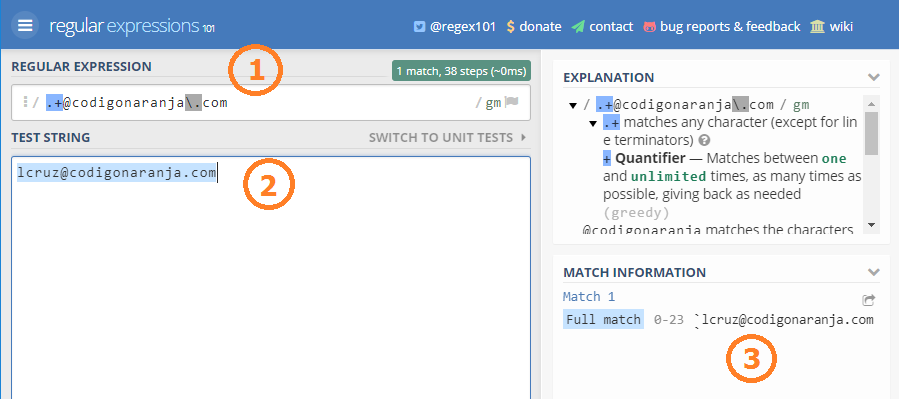The image size is (899, 399).
Task: Click the matched lcruz@codigonaranja.com result
Action: point(787,320)
